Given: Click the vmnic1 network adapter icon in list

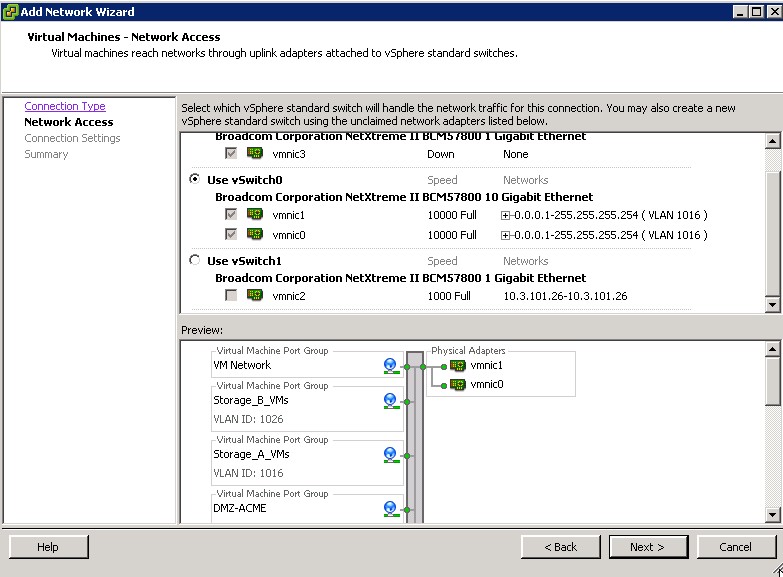Looking at the screenshot, I should [255, 215].
